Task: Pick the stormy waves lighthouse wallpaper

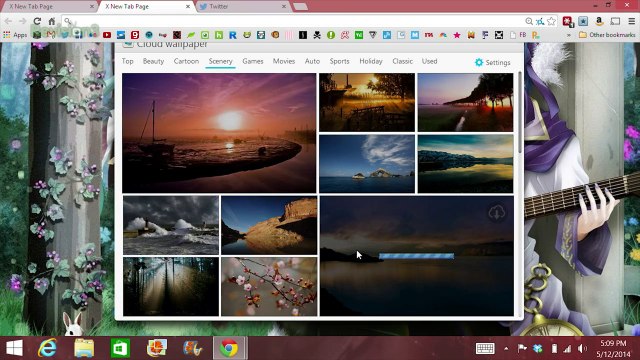Action: 171,225
